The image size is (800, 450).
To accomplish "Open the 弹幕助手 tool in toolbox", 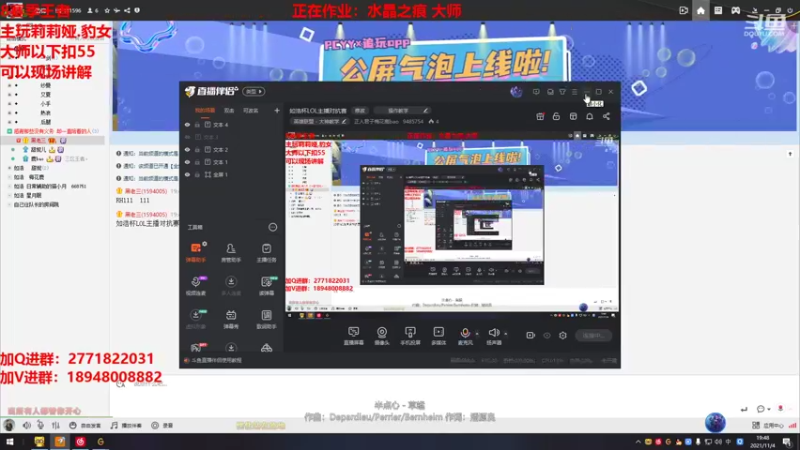I will click(196, 253).
